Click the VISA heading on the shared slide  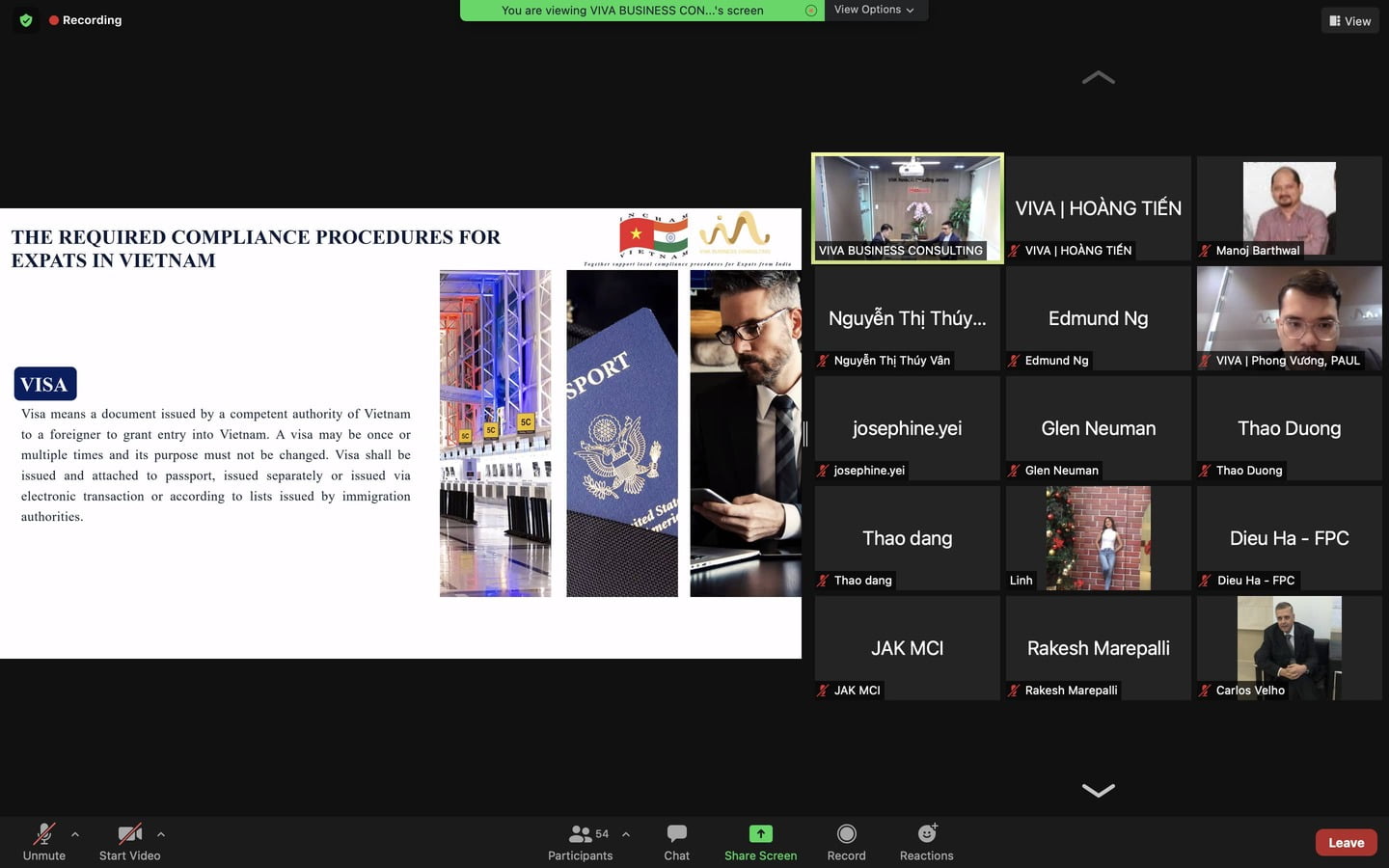45,384
